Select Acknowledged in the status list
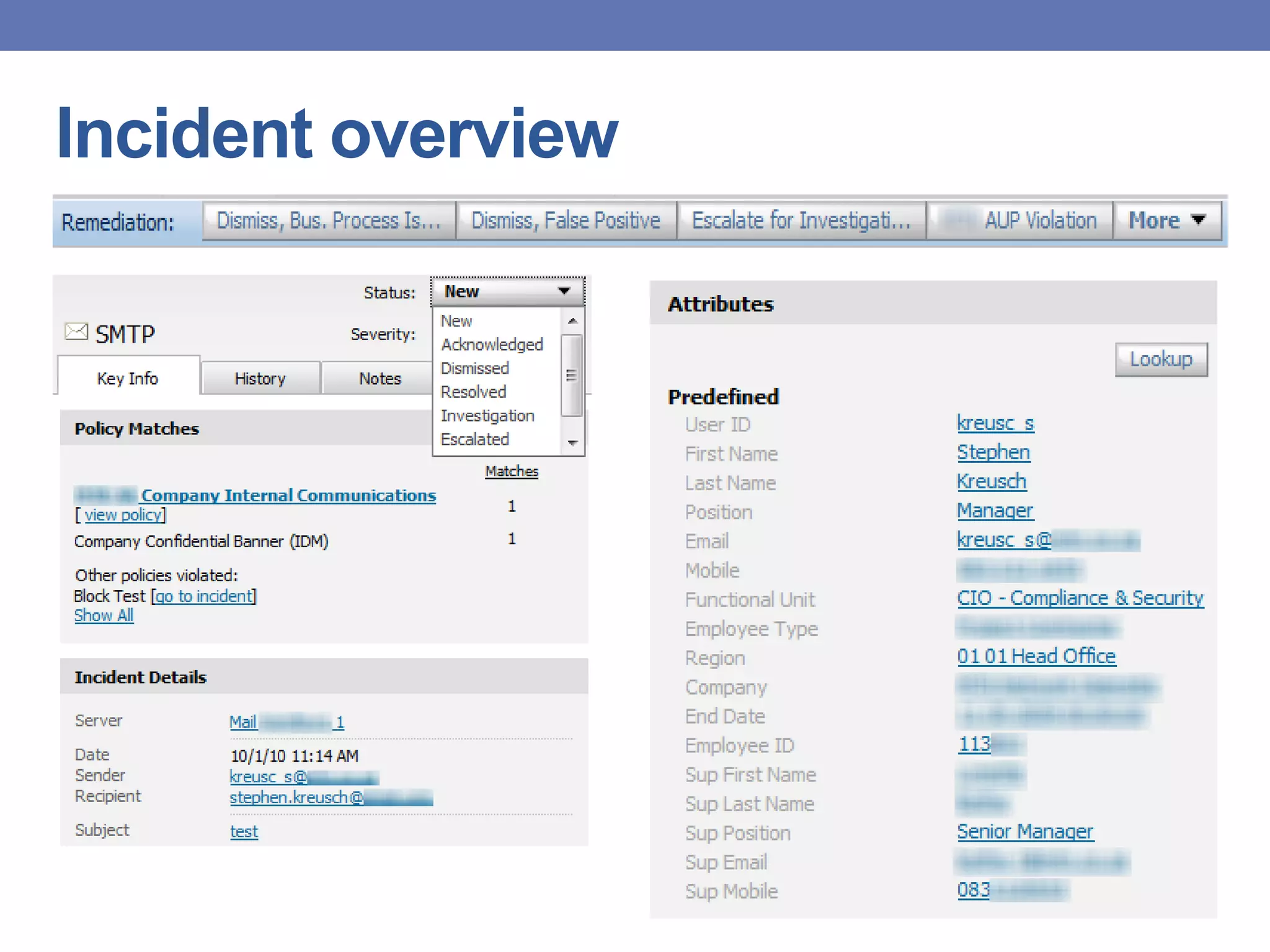 click(x=492, y=345)
